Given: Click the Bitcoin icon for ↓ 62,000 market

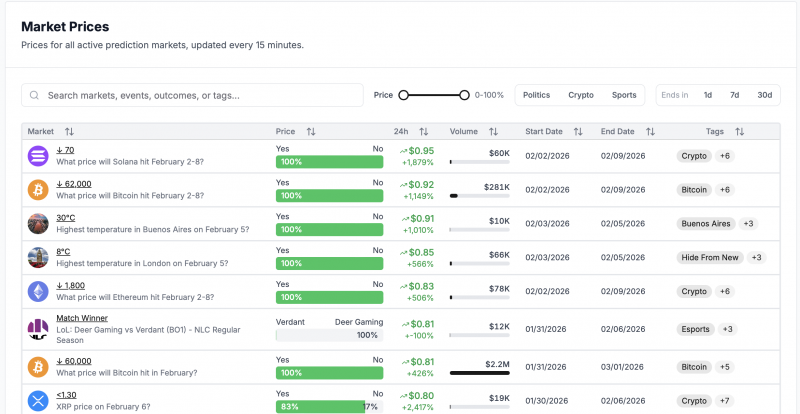Looking at the screenshot, I should 38,190.
